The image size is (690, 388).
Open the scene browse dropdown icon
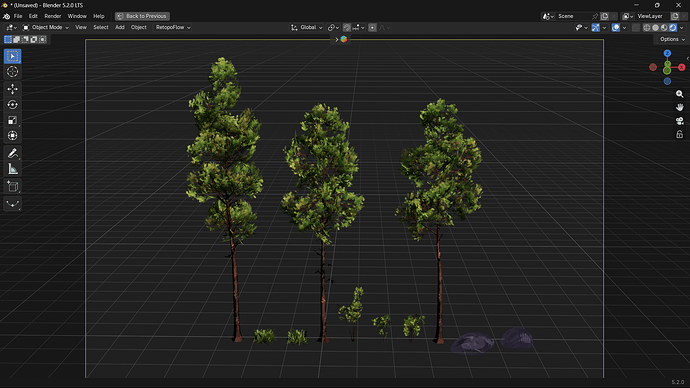(548, 16)
